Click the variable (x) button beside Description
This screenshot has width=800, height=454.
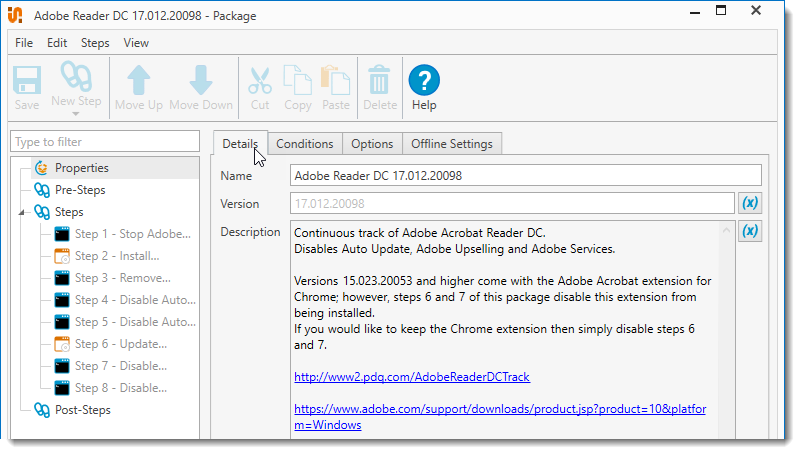click(750, 232)
